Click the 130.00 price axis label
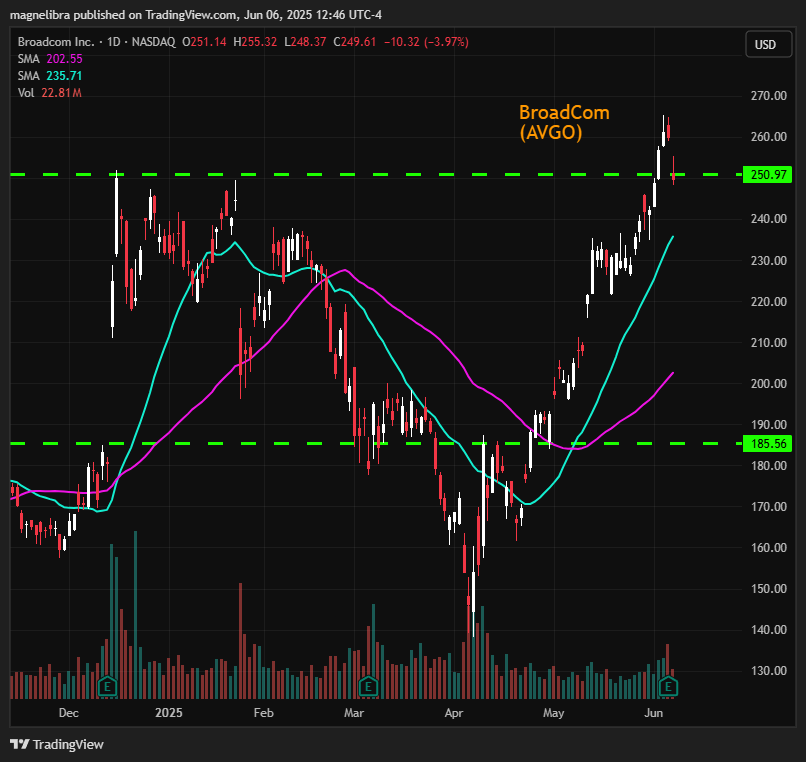 768,671
